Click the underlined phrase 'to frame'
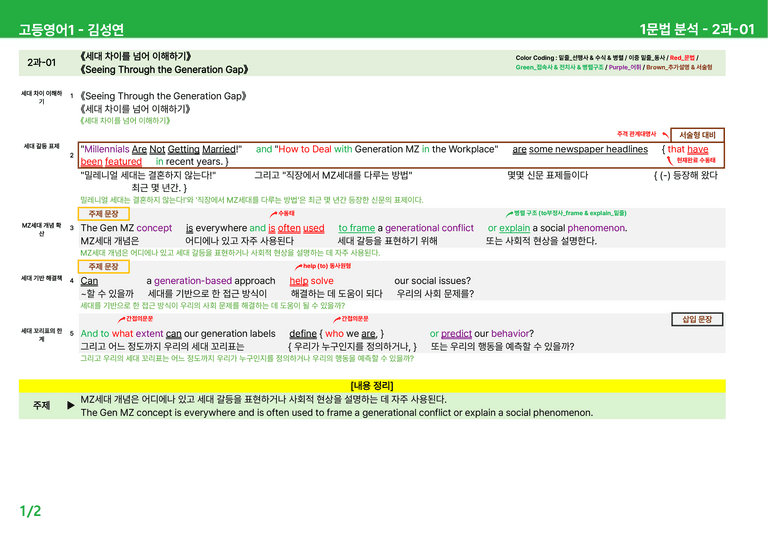768x543 pixels. tap(357, 228)
